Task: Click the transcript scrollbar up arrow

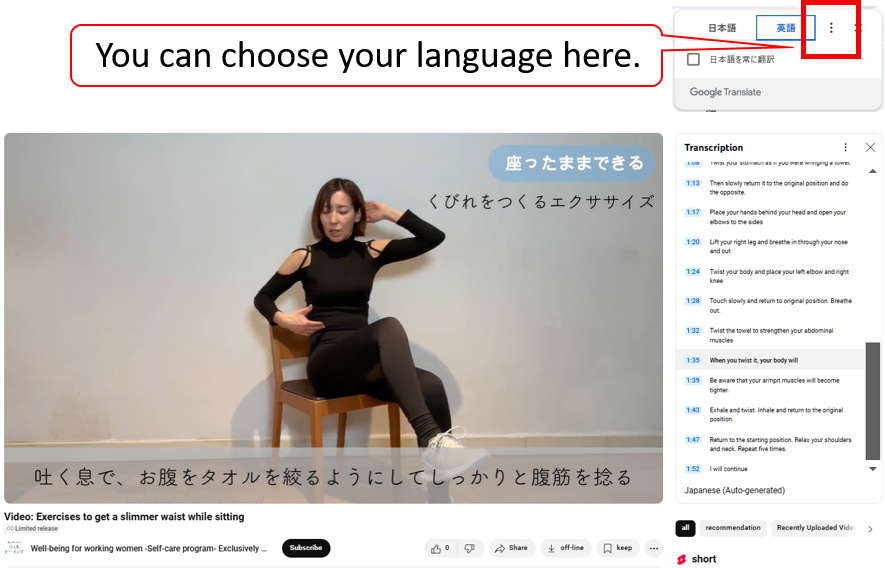Action: pyautogui.click(x=873, y=171)
